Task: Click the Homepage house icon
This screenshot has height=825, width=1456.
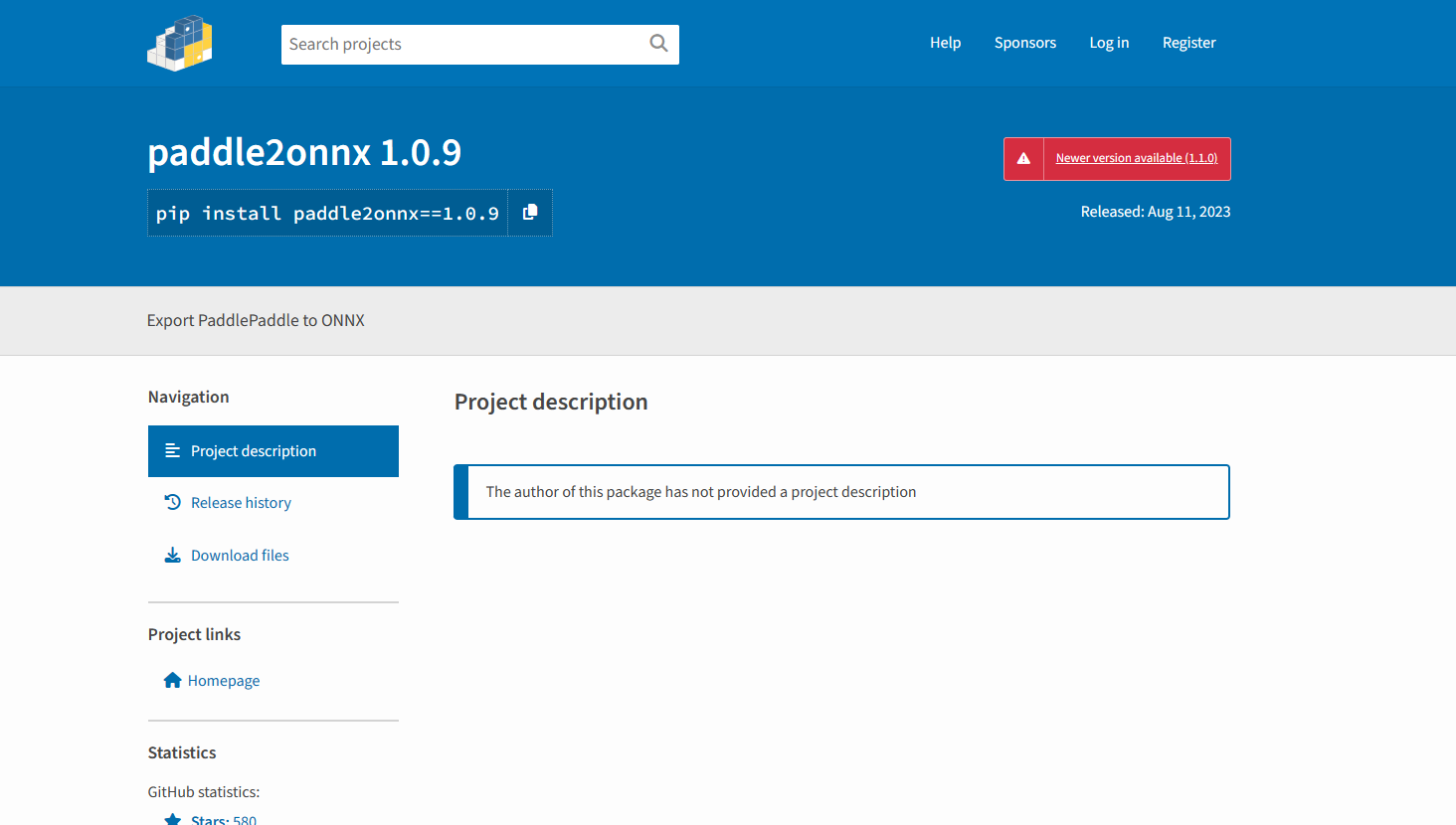Action: coord(173,680)
